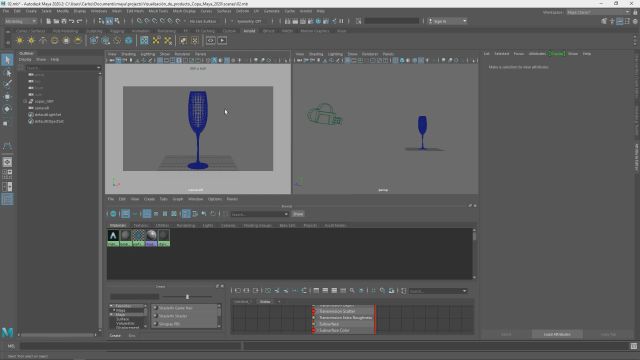The image size is (640, 360).
Task: Open the Windows menu in main menubar
Action: tap(99, 11)
